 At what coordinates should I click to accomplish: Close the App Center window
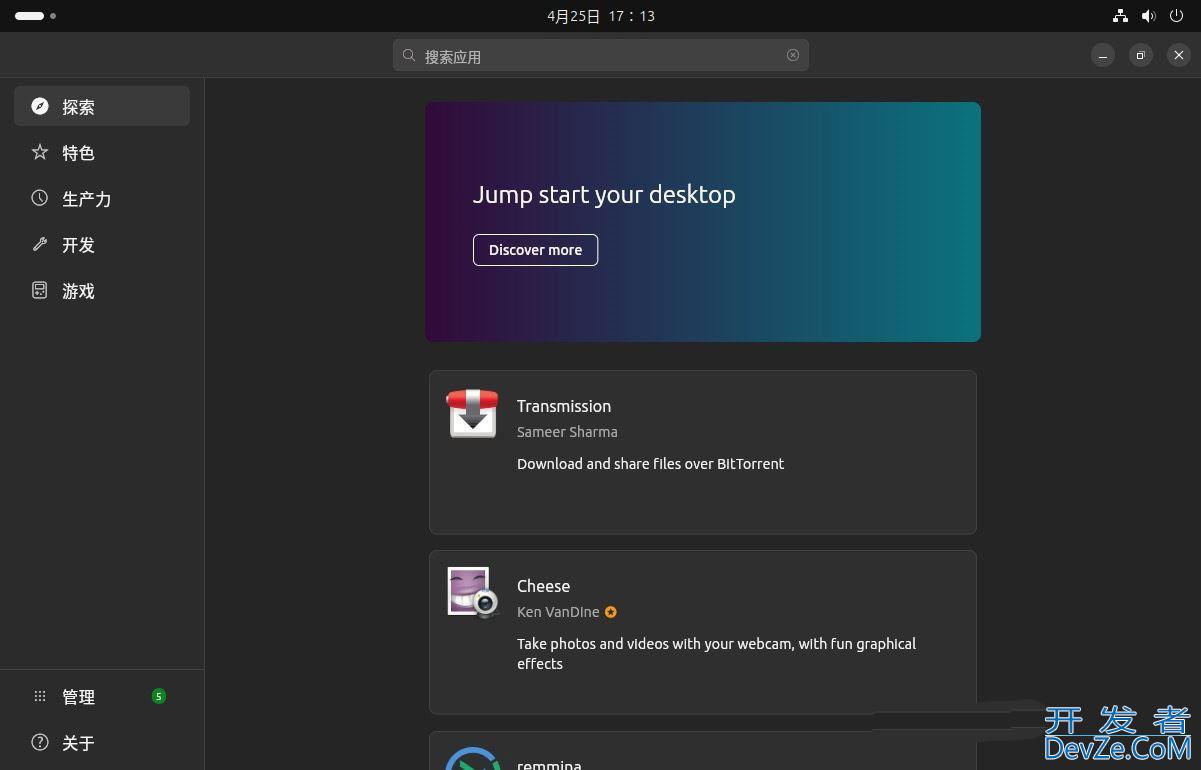(x=1179, y=55)
